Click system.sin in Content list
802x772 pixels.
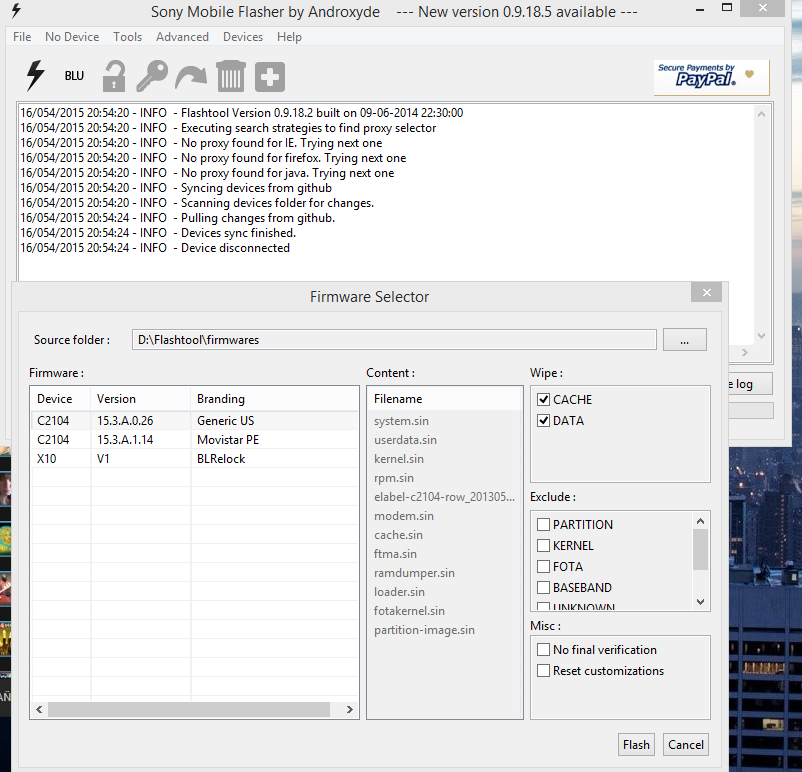pyautogui.click(x=401, y=421)
